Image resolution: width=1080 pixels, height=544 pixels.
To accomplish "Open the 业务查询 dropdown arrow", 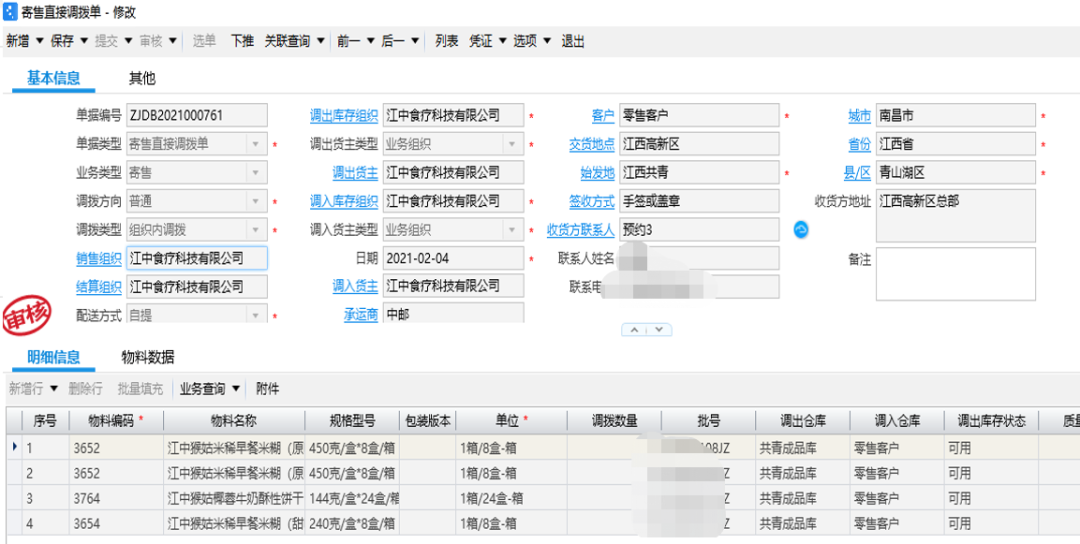I will tap(236, 389).
